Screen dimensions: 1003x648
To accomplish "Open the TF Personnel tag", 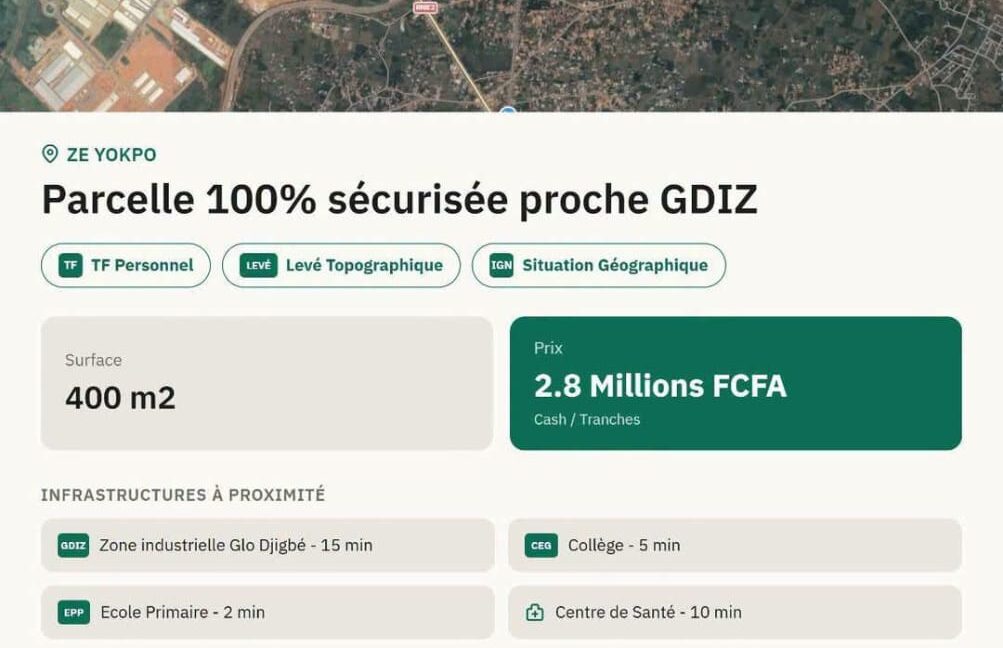I will [126, 265].
